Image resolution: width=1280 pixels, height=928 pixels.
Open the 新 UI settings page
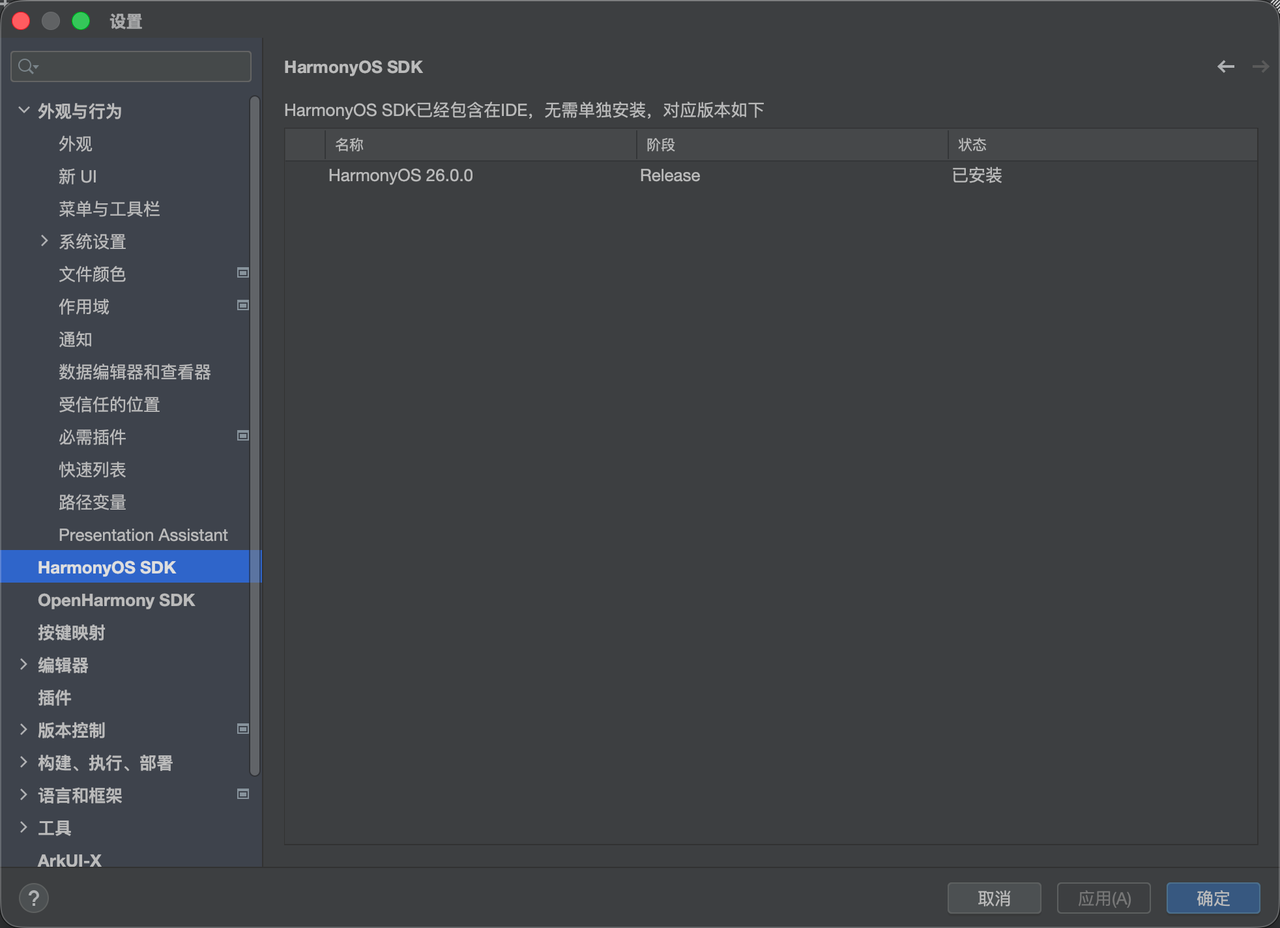click(78, 177)
